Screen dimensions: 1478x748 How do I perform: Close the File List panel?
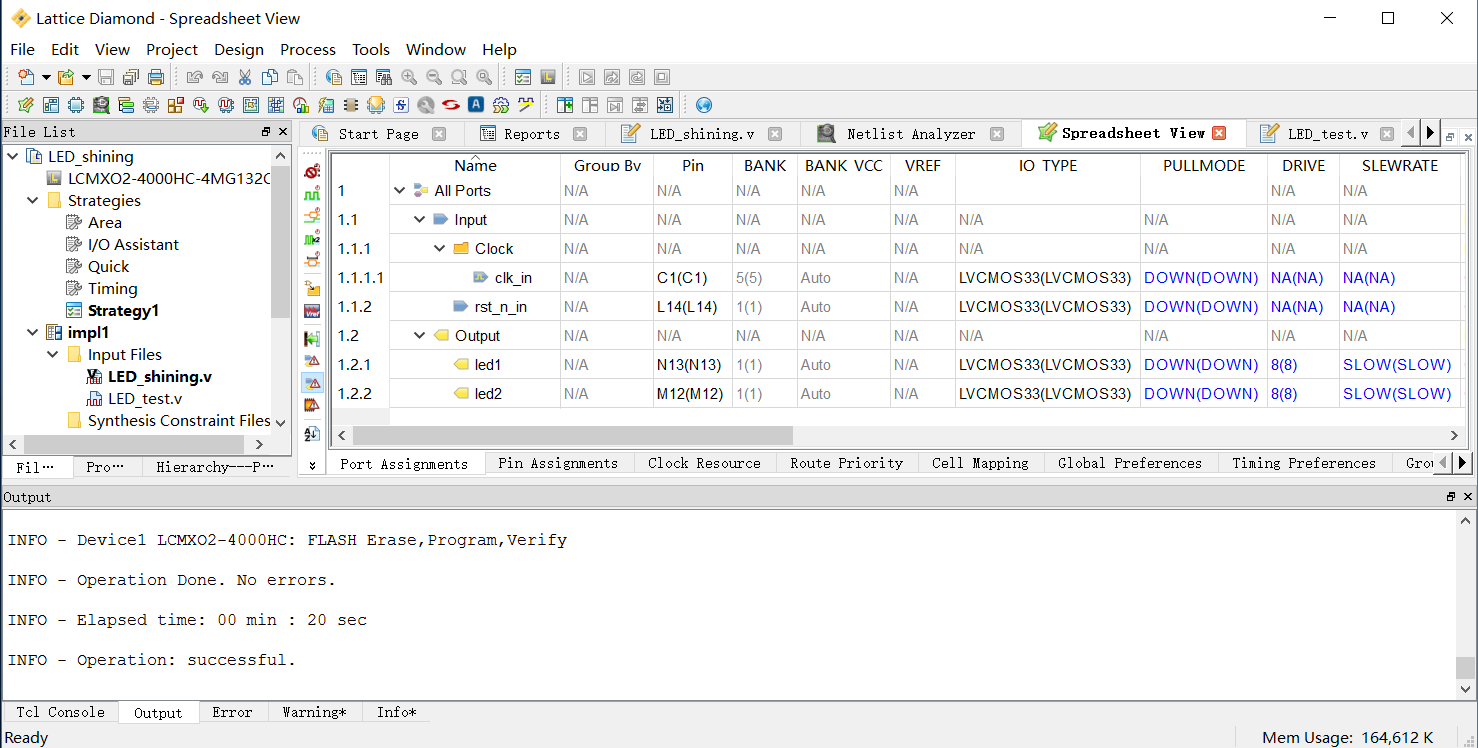(x=283, y=132)
